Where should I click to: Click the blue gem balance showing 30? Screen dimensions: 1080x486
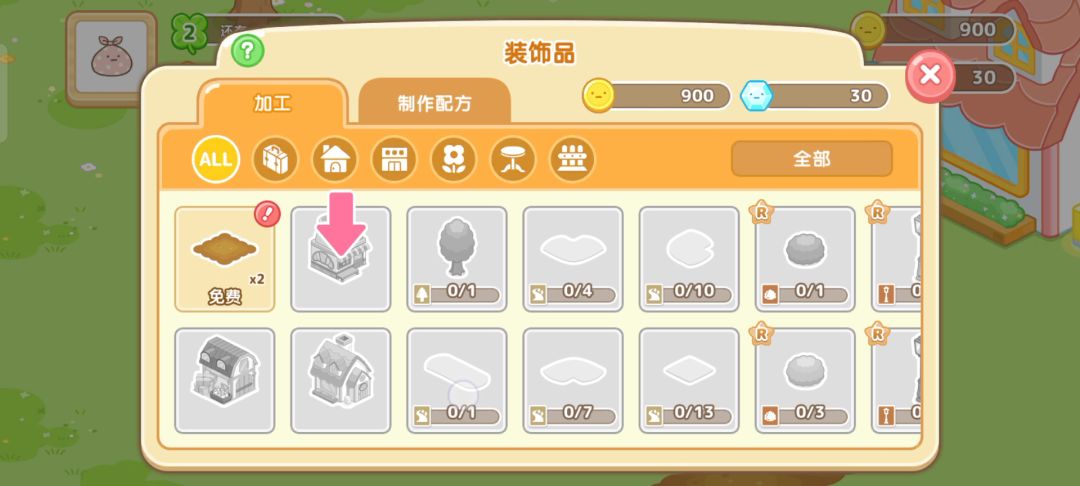pos(814,96)
